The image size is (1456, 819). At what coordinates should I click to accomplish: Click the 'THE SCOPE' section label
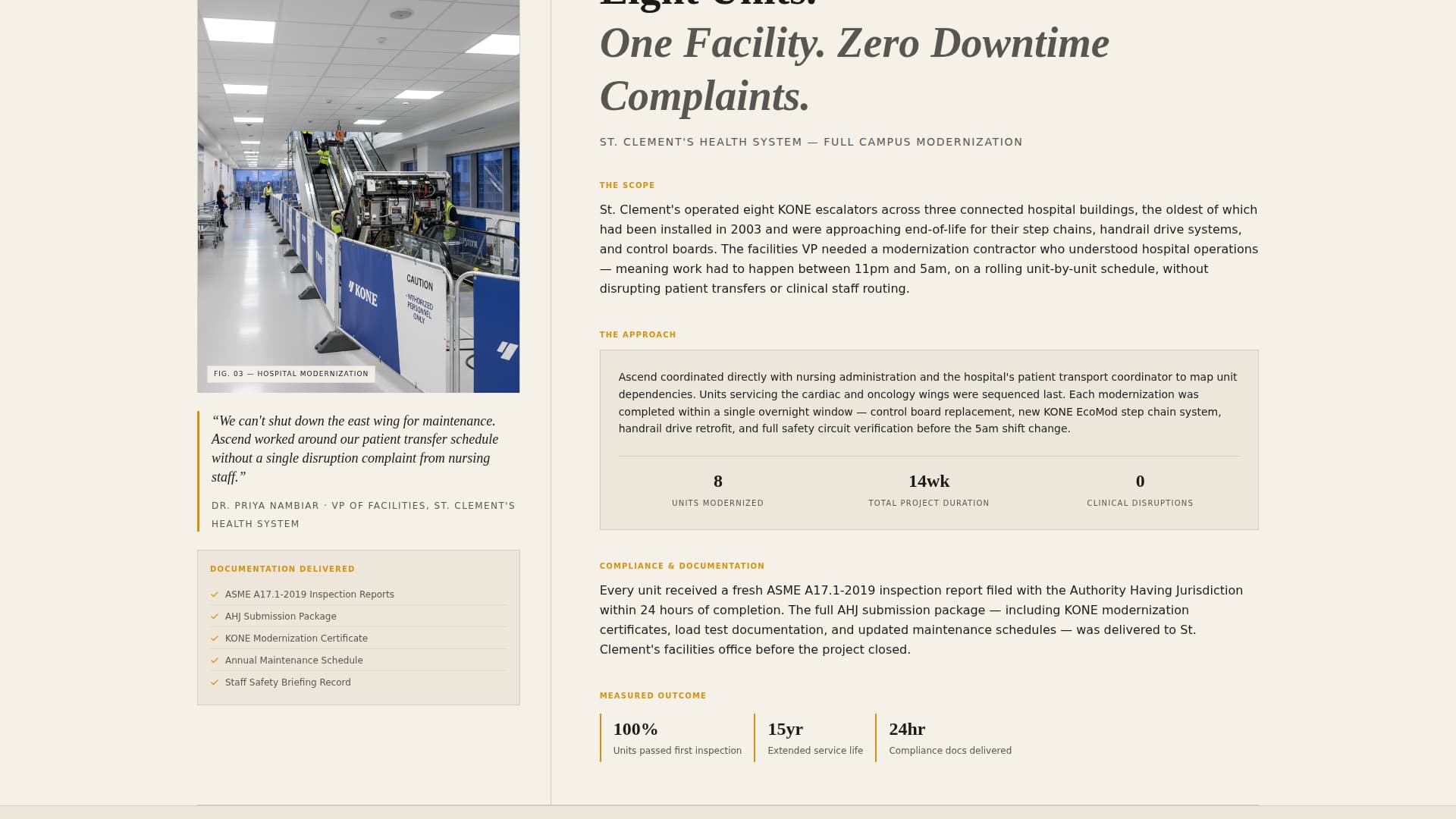click(627, 185)
